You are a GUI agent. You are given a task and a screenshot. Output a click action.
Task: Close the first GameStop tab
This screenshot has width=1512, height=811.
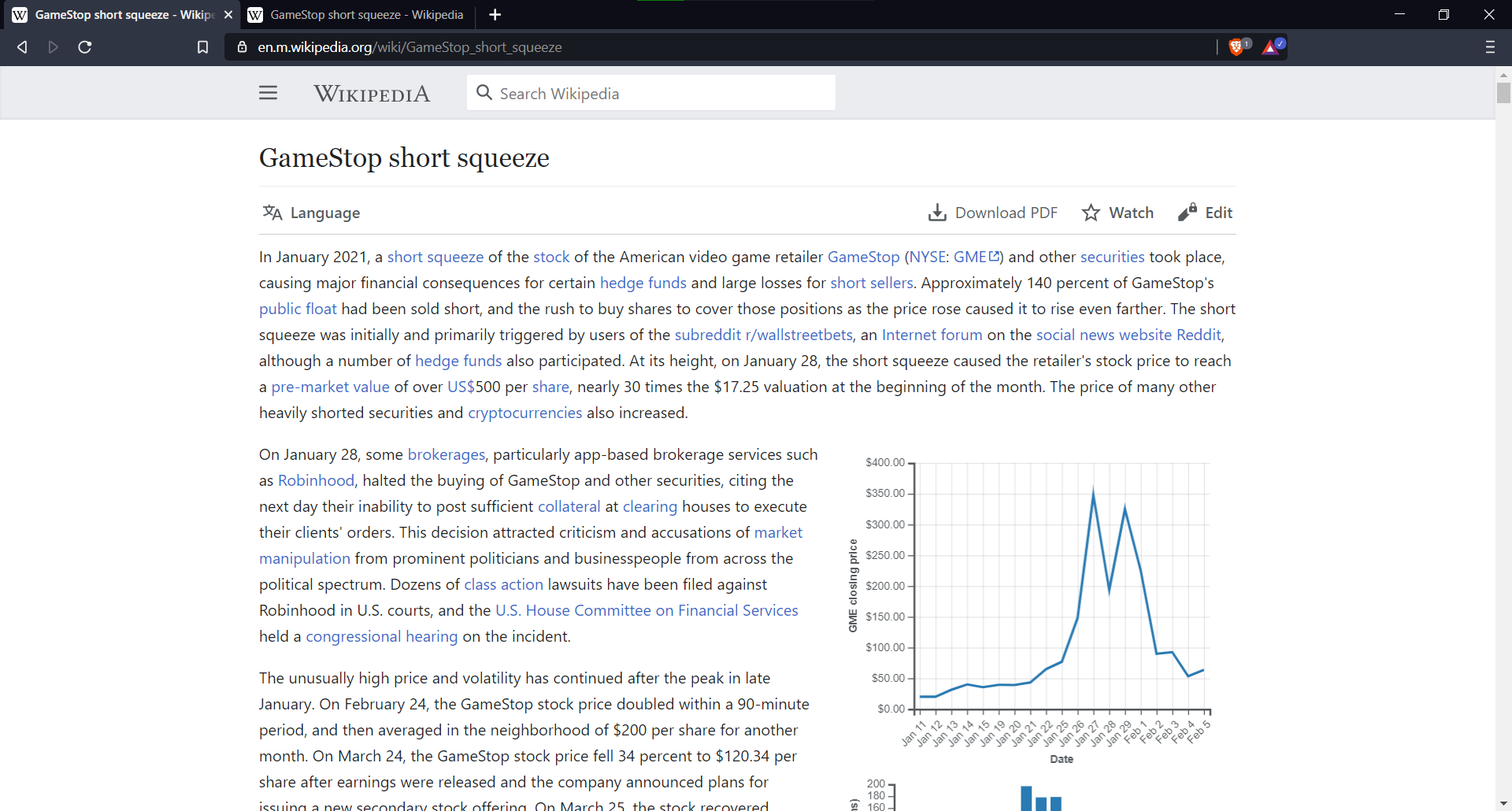pyautogui.click(x=228, y=15)
